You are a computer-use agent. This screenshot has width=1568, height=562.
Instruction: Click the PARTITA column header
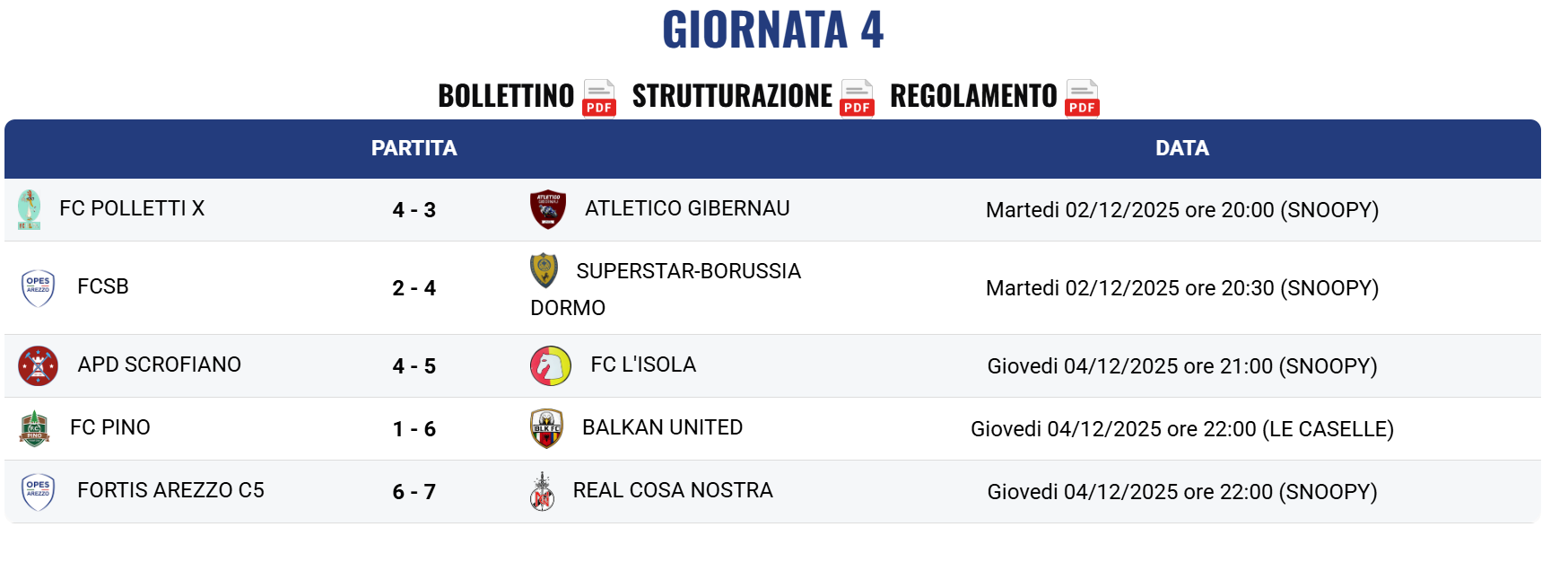click(x=414, y=148)
